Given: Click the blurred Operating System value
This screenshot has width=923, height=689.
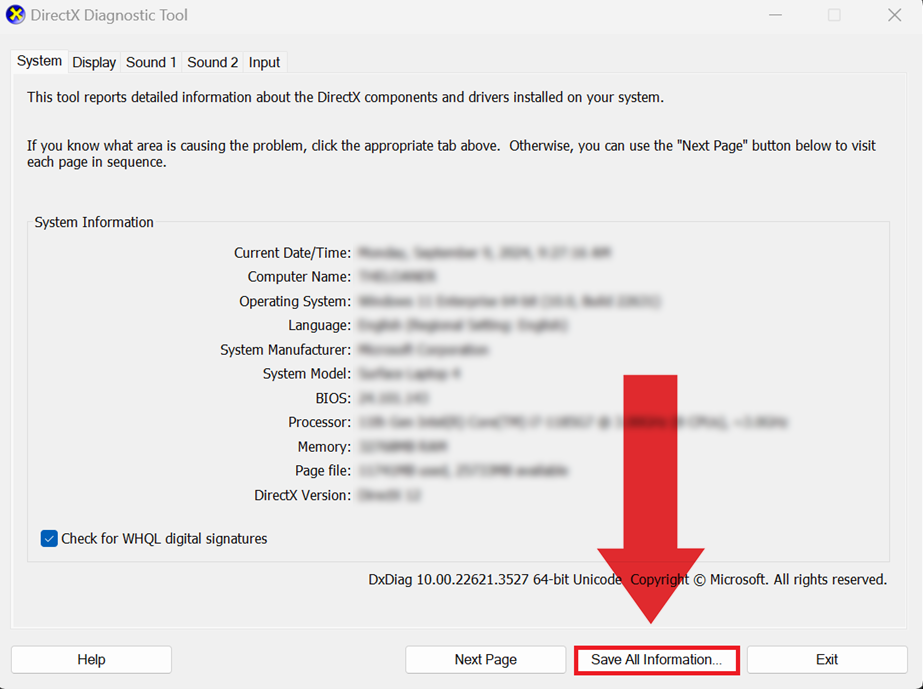Looking at the screenshot, I should click(x=508, y=301).
